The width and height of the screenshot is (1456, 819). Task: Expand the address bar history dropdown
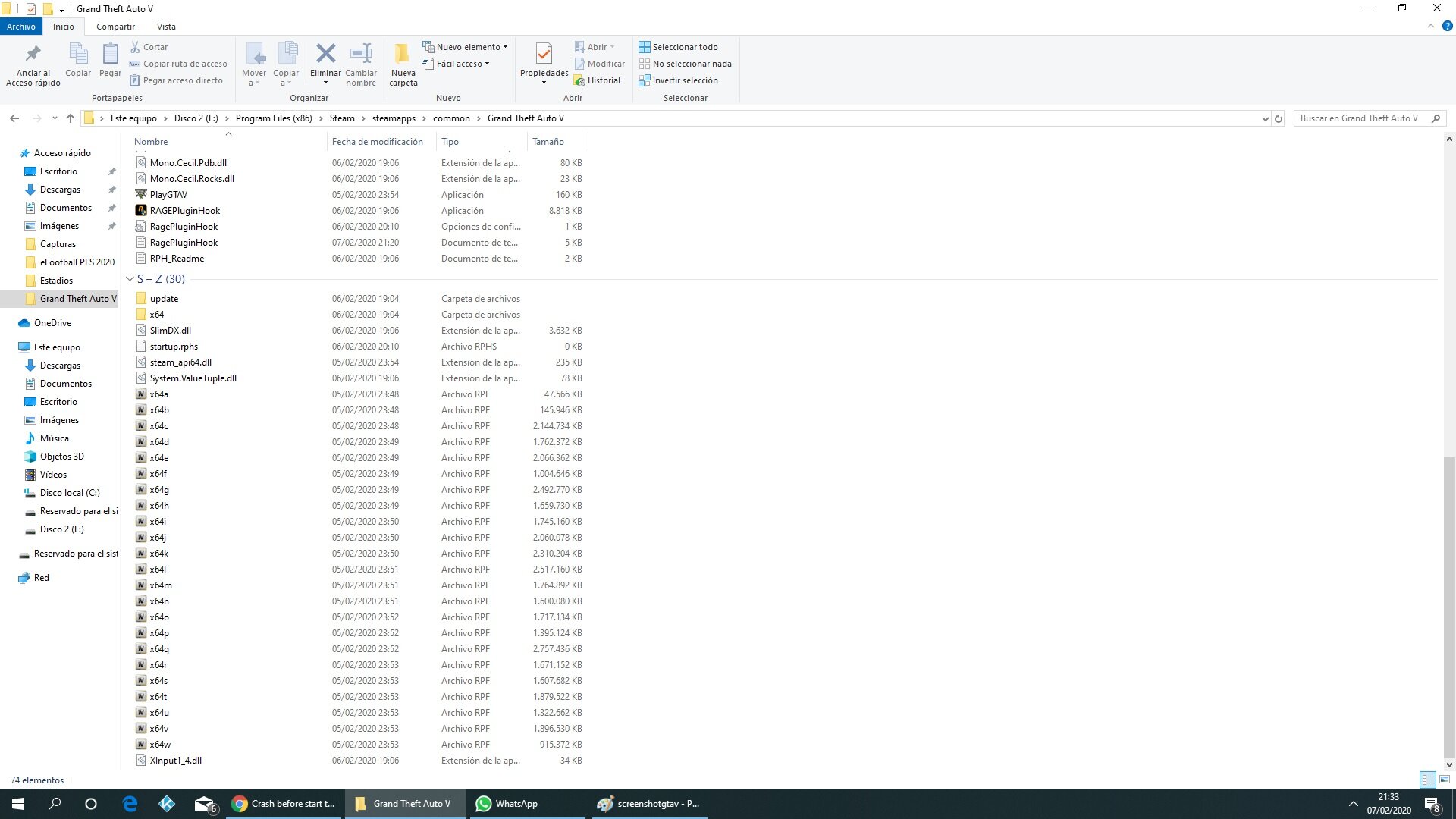point(1265,118)
